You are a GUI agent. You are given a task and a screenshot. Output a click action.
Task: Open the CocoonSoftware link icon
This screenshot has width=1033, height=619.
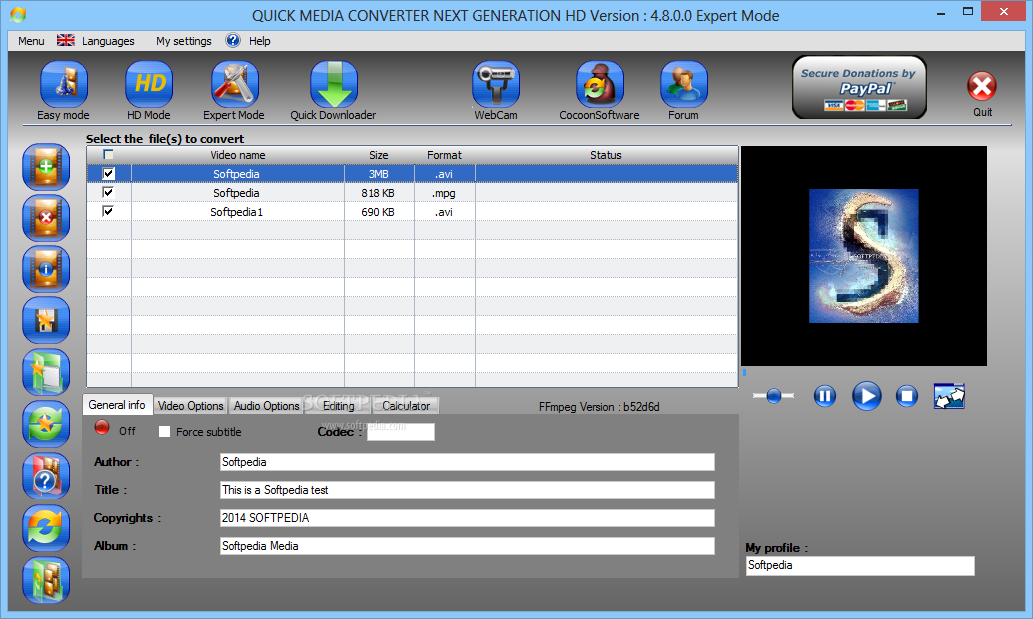[600, 84]
